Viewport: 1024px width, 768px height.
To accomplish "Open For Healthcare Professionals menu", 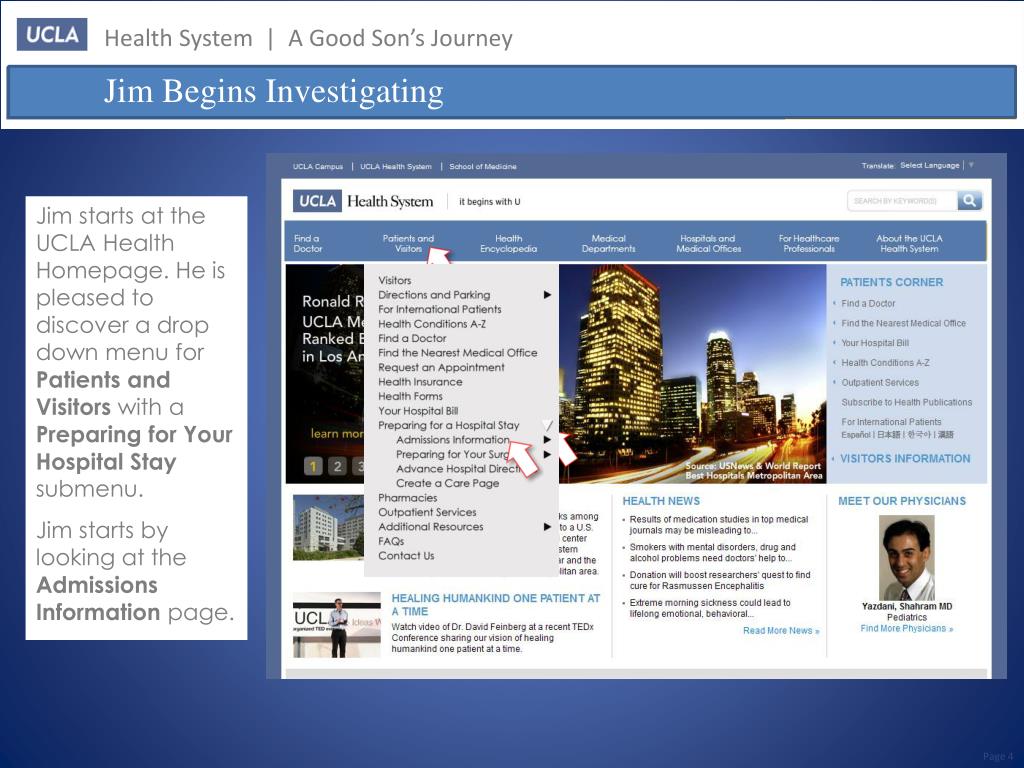I will (x=809, y=244).
